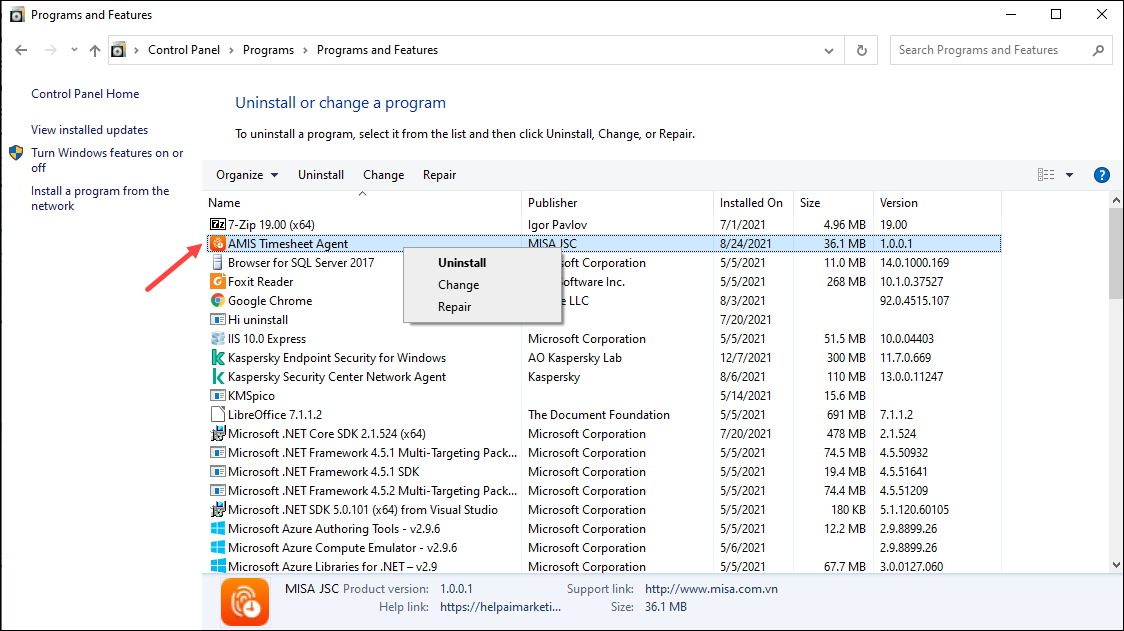
Task: Click the support link http://www.misa.com.vn
Action: coord(711,589)
